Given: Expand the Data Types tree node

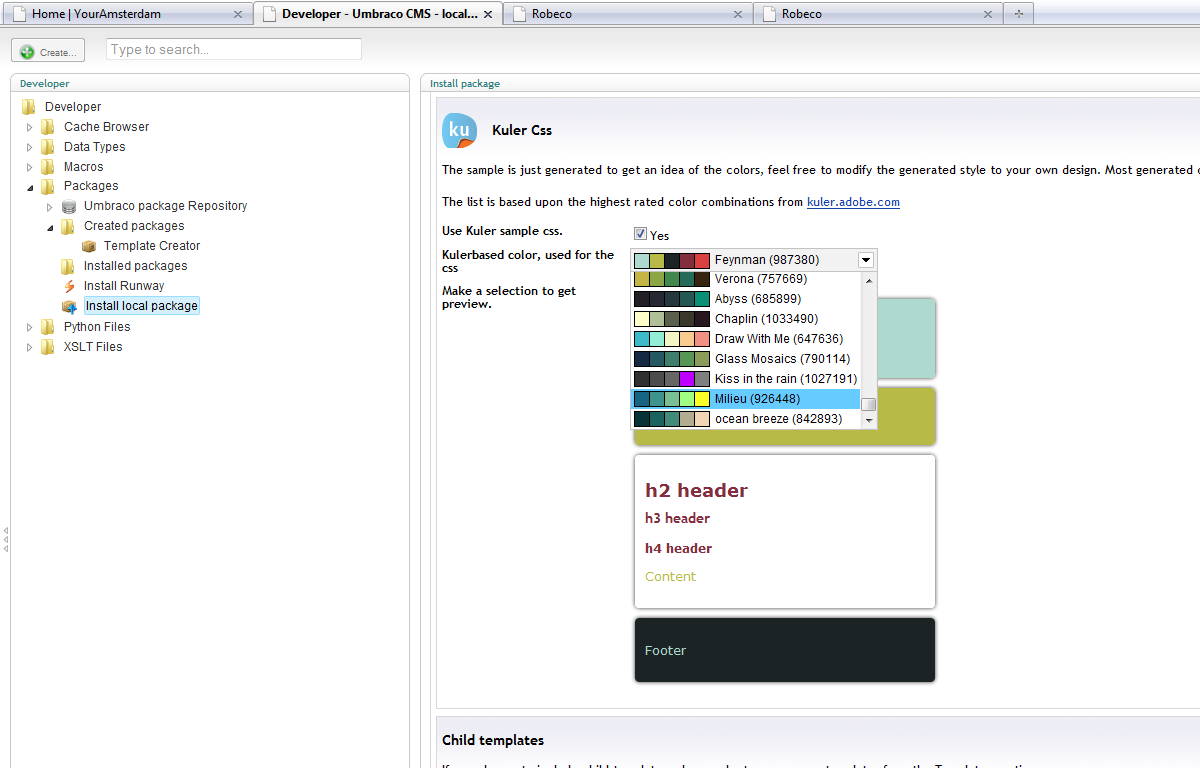Looking at the screenshot, I should point(30,147).
